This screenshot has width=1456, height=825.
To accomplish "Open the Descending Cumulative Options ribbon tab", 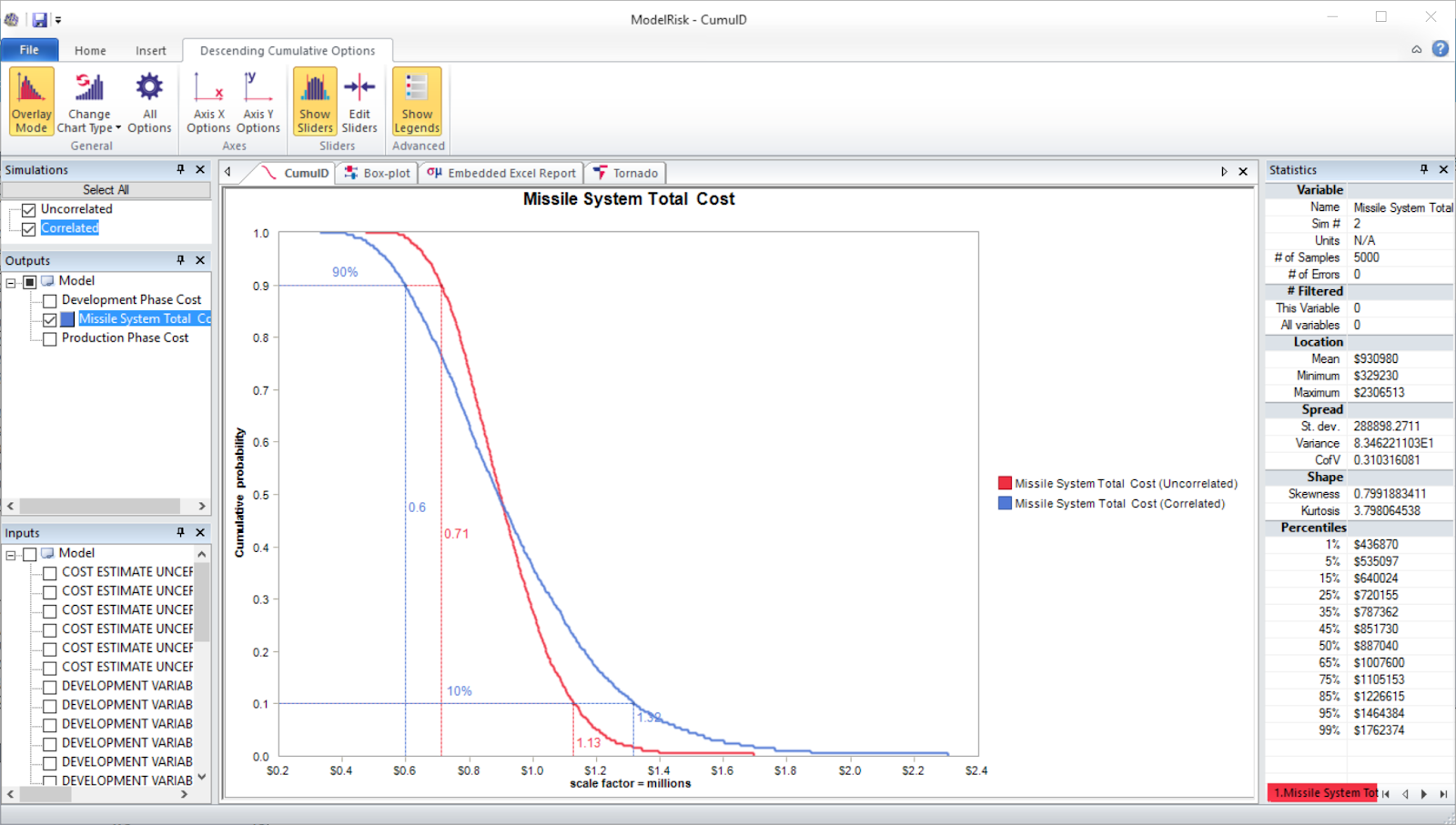I will (287, 50).
